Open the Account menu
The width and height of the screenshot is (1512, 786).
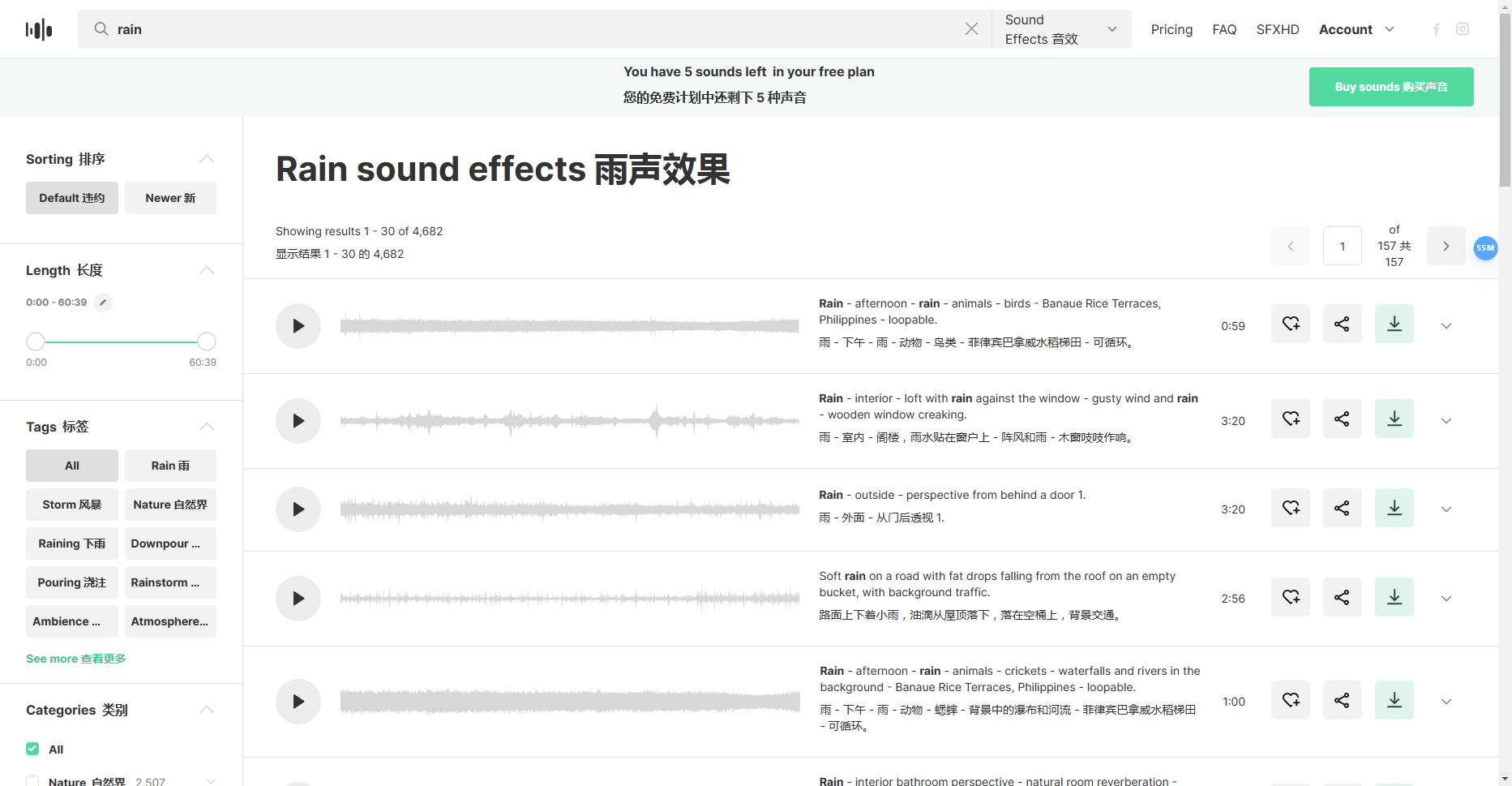click(x=1356, y=28)
